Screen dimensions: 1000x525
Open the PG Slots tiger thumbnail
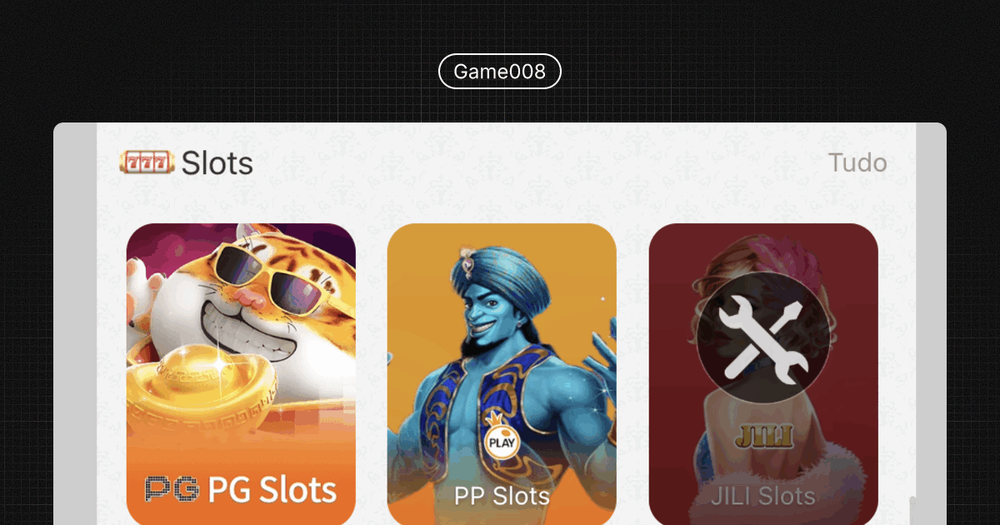[241, 374]
